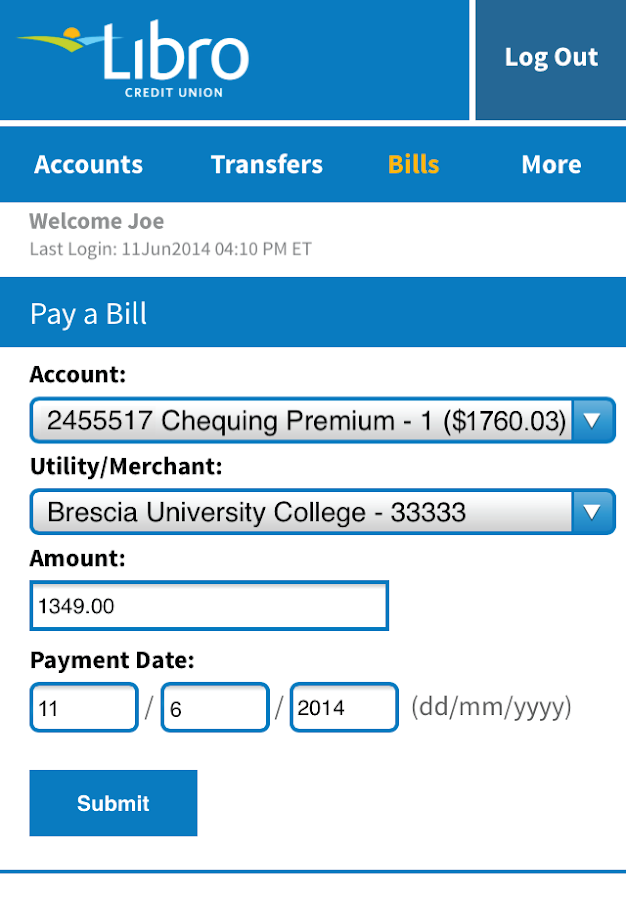Submit the bill payment

coord(113,803)
